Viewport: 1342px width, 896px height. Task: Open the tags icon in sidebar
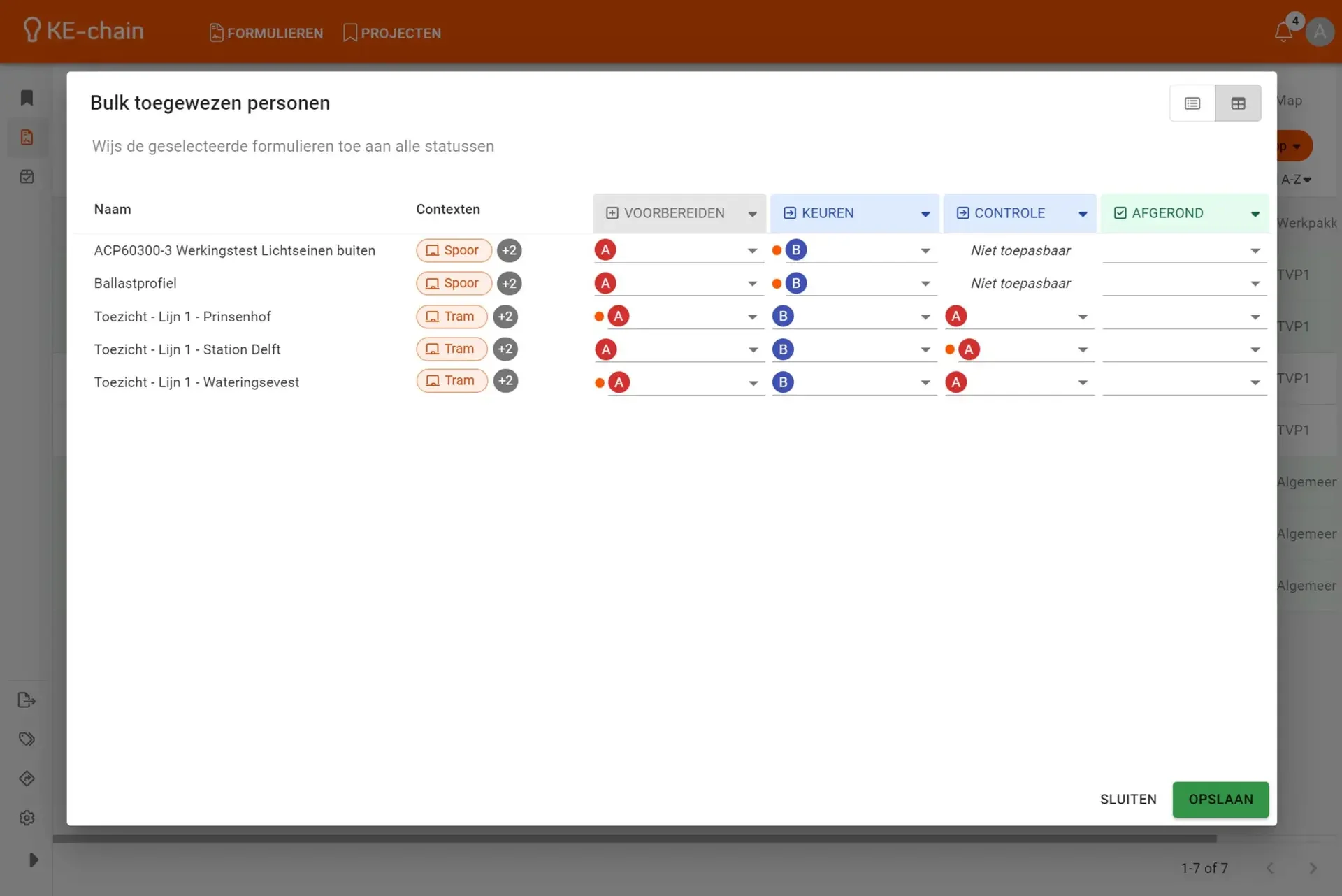tap(27, 739)
